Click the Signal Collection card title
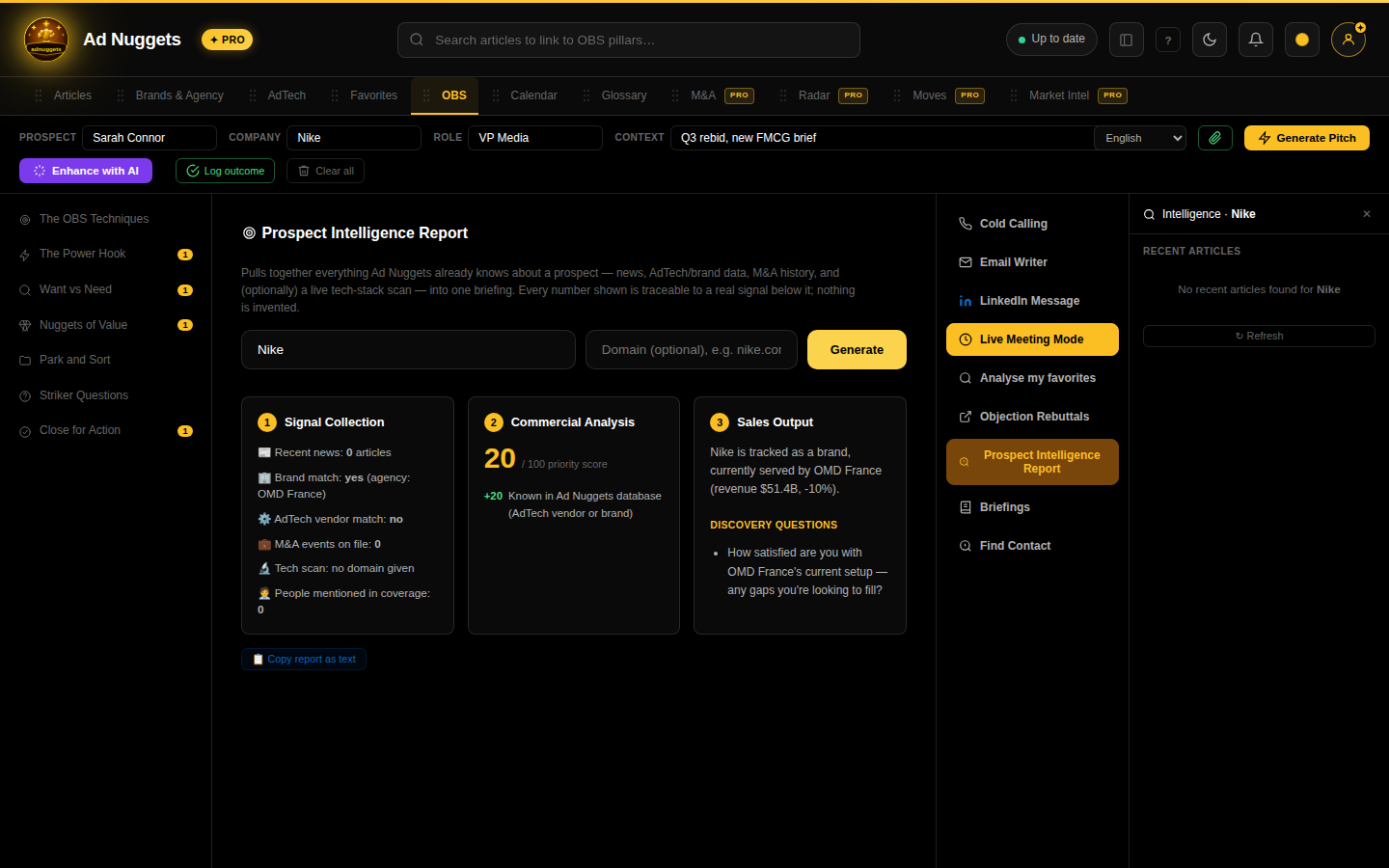The image size is (1389, 868). click(334, 422)
